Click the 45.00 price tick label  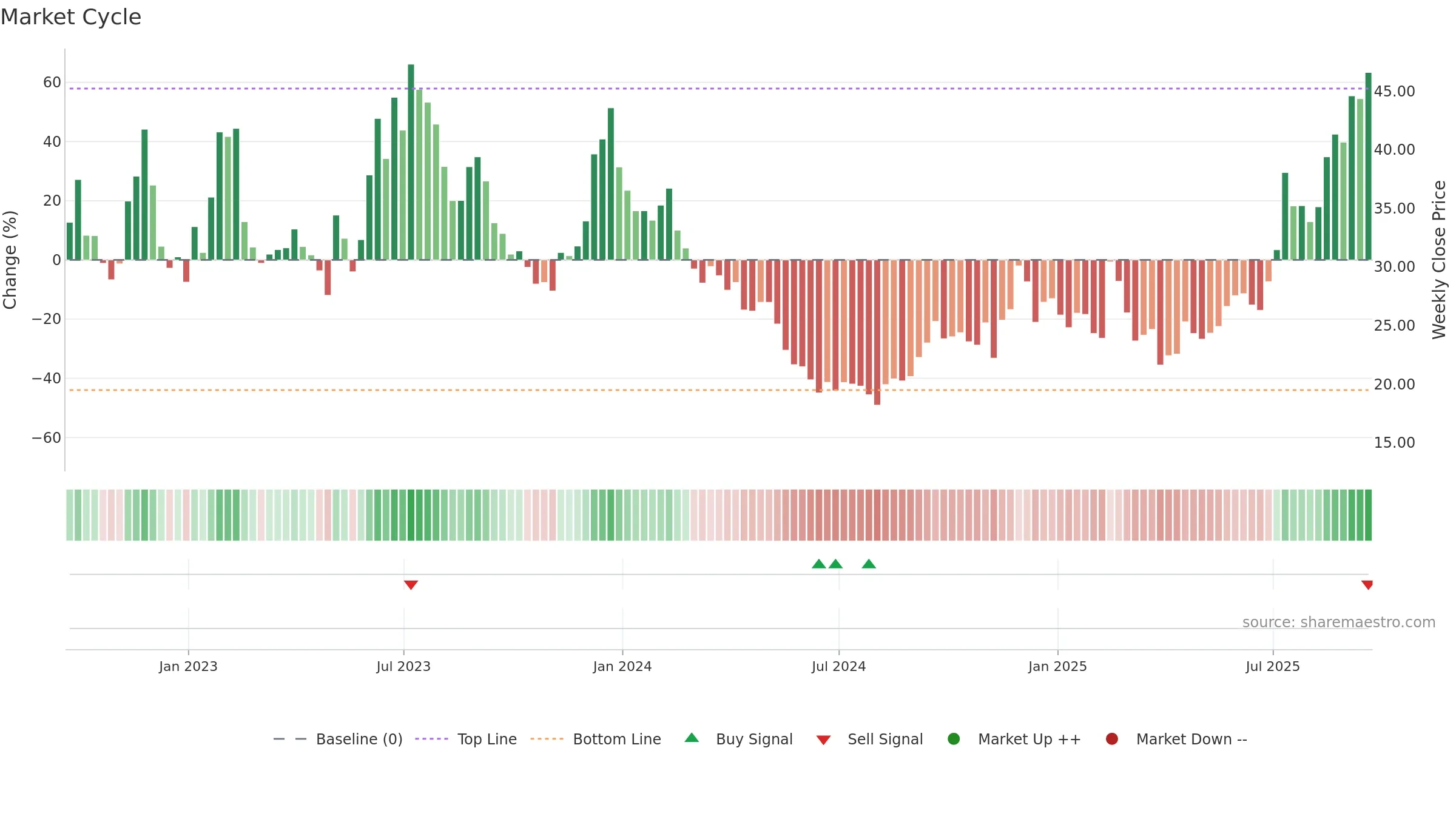point(1394,91)
